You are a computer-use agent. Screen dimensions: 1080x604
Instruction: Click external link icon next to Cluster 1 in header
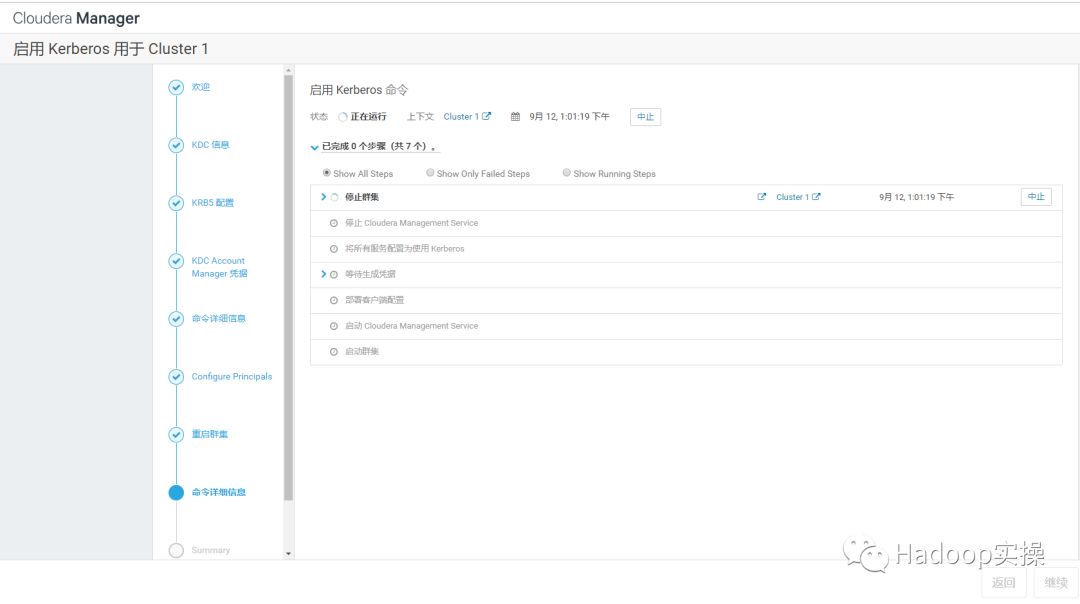click(486, 116)
